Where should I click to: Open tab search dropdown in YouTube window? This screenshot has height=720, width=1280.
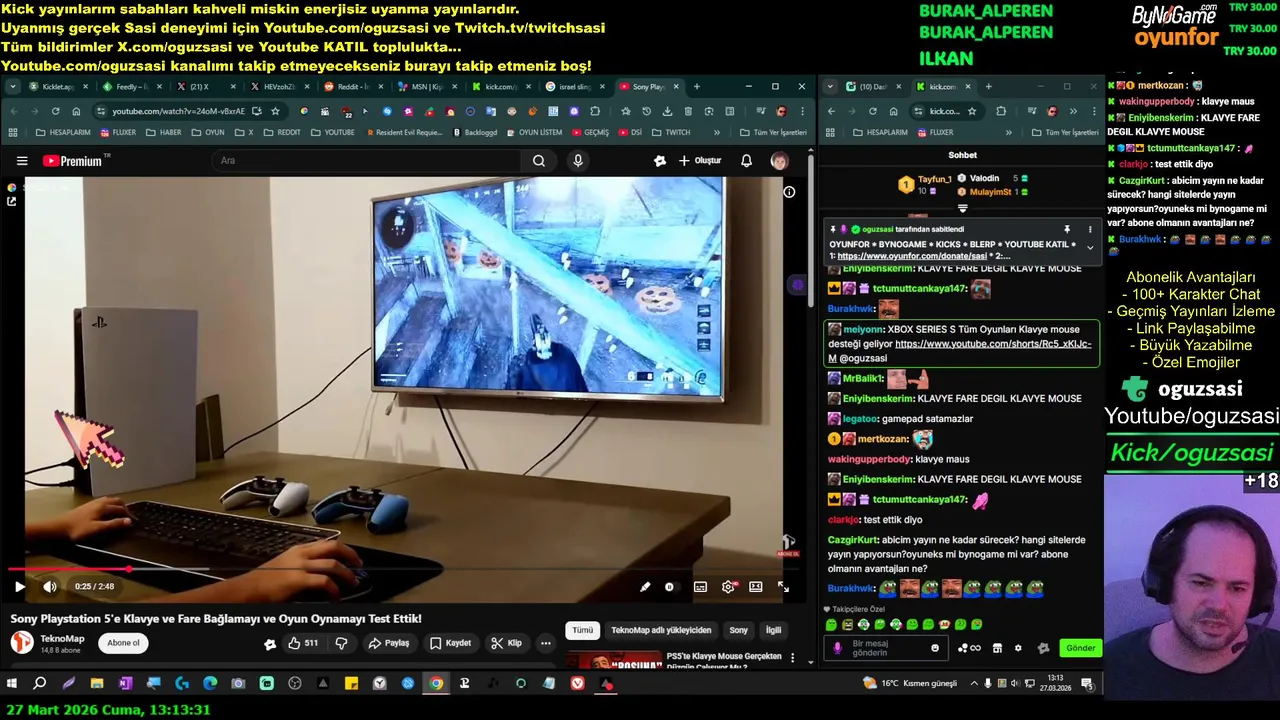click(12, 87)
